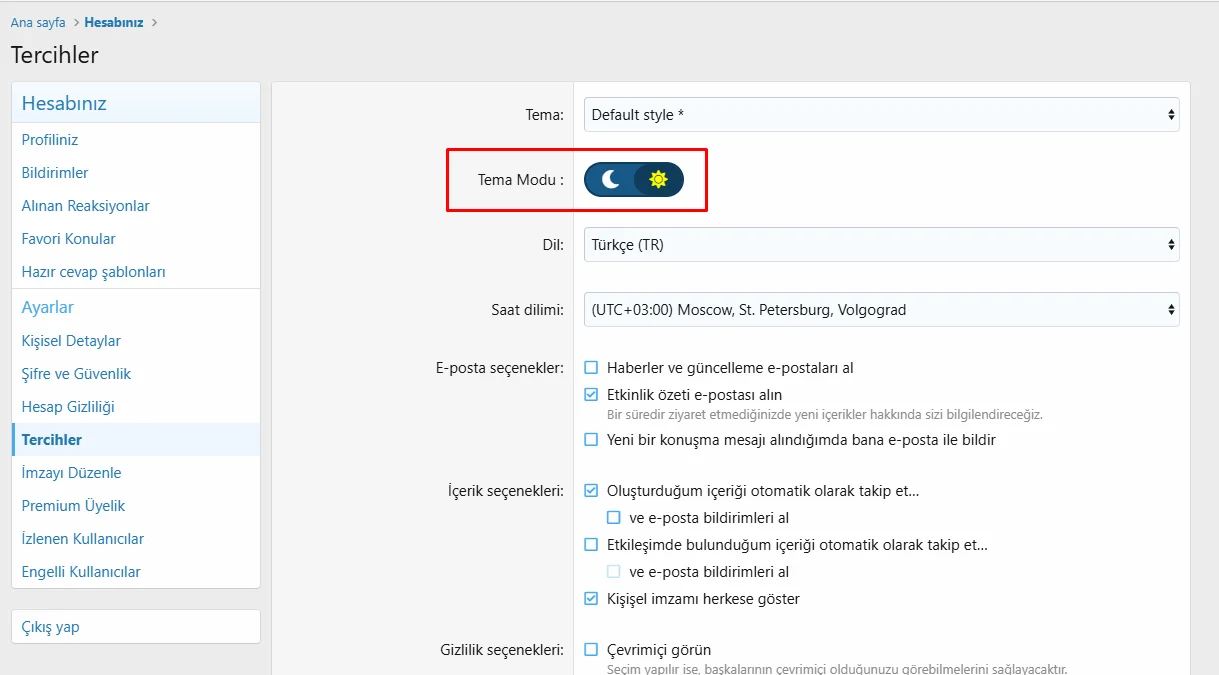Click the Hesabınız breadcrumb link
The image size is (1219, 675).
coord(115,22)
